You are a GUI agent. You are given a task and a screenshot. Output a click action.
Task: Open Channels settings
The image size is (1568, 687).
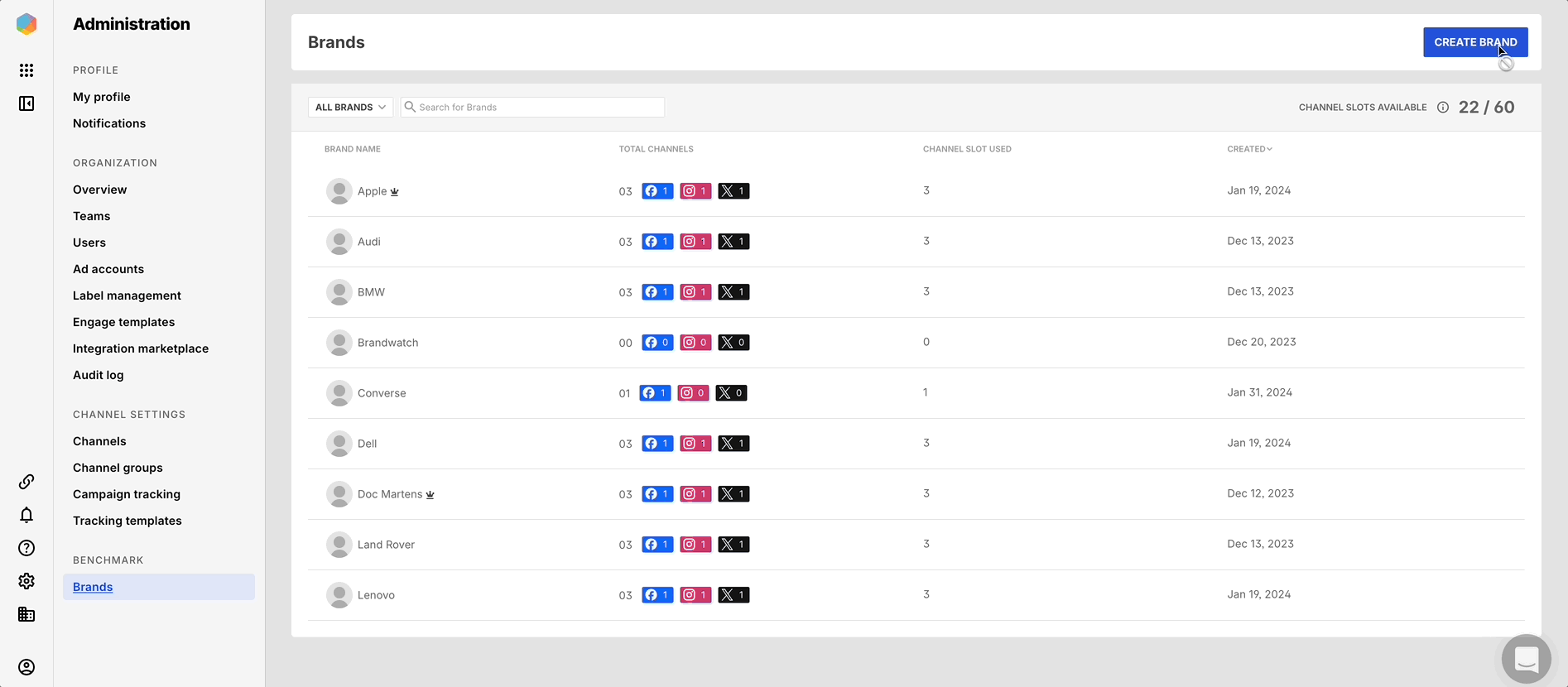coord(99,441)
